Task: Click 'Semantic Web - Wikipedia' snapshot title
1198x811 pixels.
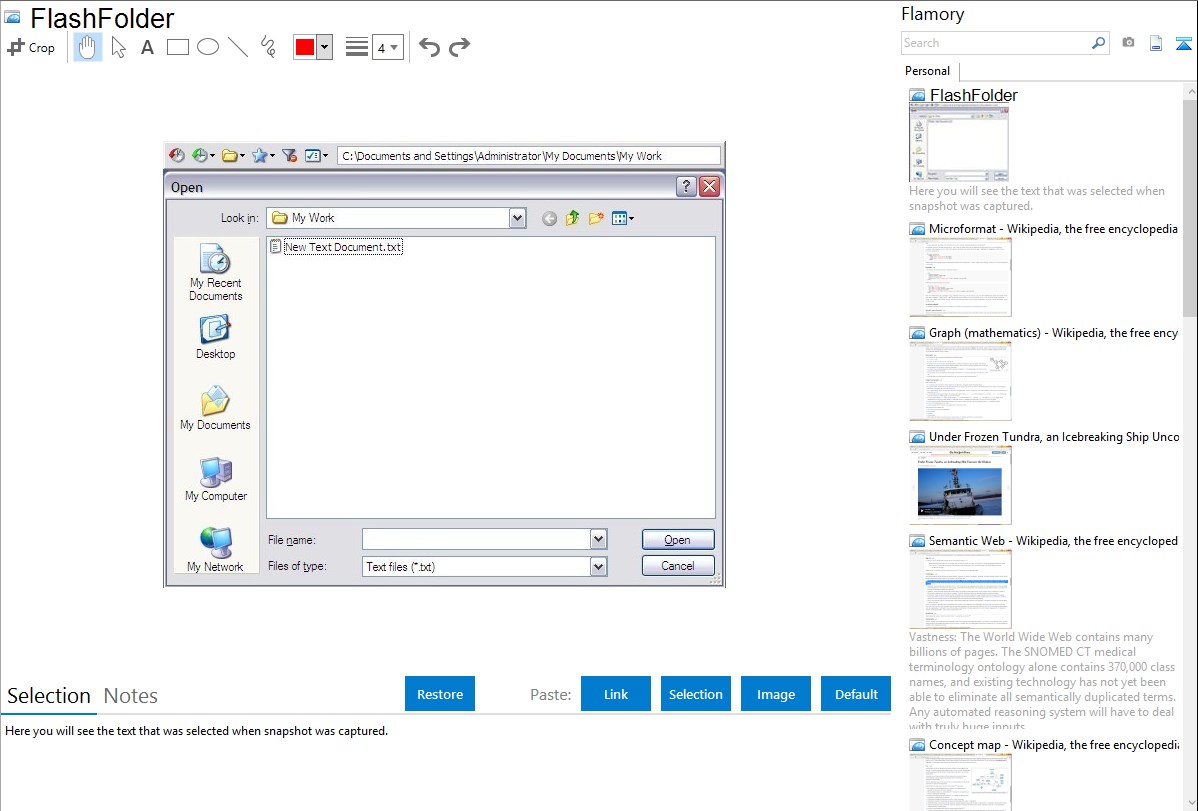Action: (1053, 540)
